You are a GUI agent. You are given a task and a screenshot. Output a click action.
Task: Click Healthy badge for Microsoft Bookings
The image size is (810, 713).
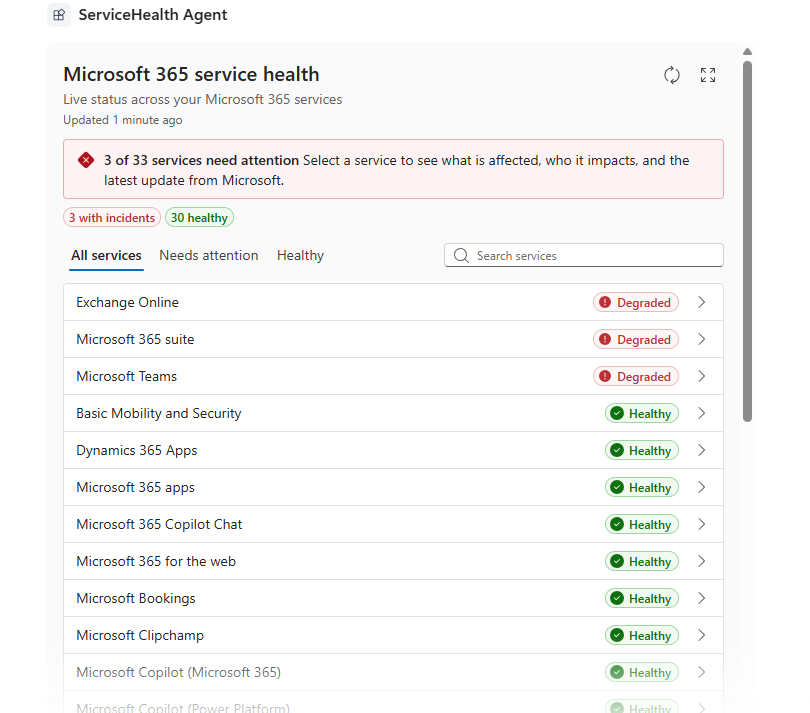tap(642, 598)
